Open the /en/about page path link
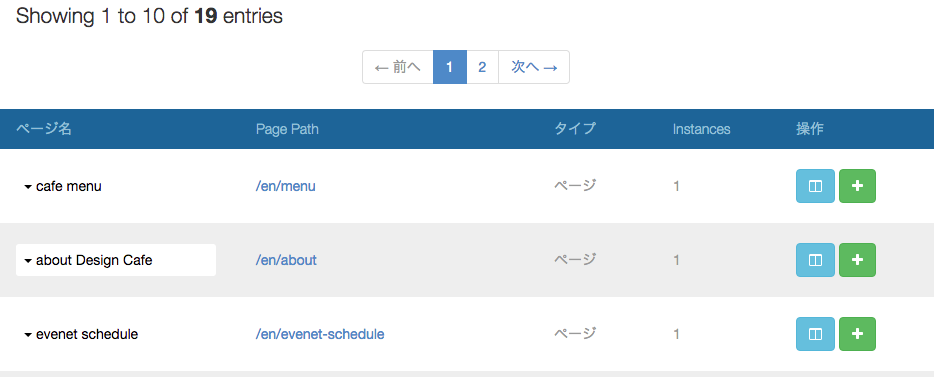The width and height of the screenshot is (934, 377). pyautogui.click(x=286, y=260)
